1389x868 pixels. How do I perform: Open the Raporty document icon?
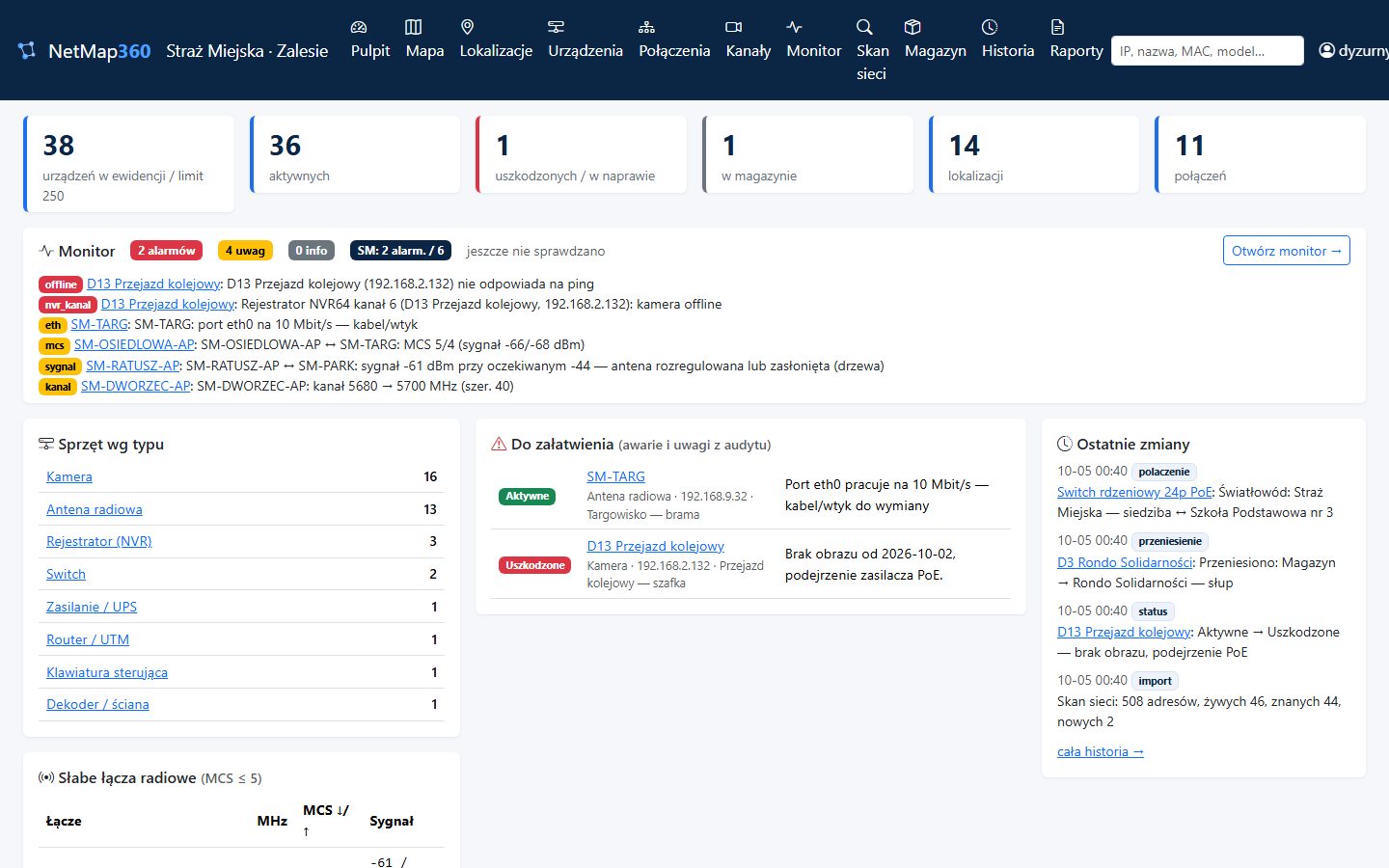point(1058,27)
